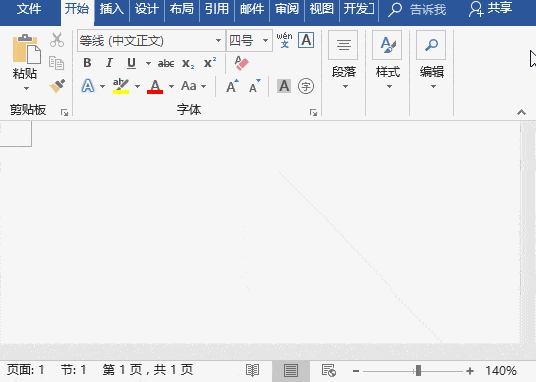Toggle strikethrough abc formatting

[166, 63]
